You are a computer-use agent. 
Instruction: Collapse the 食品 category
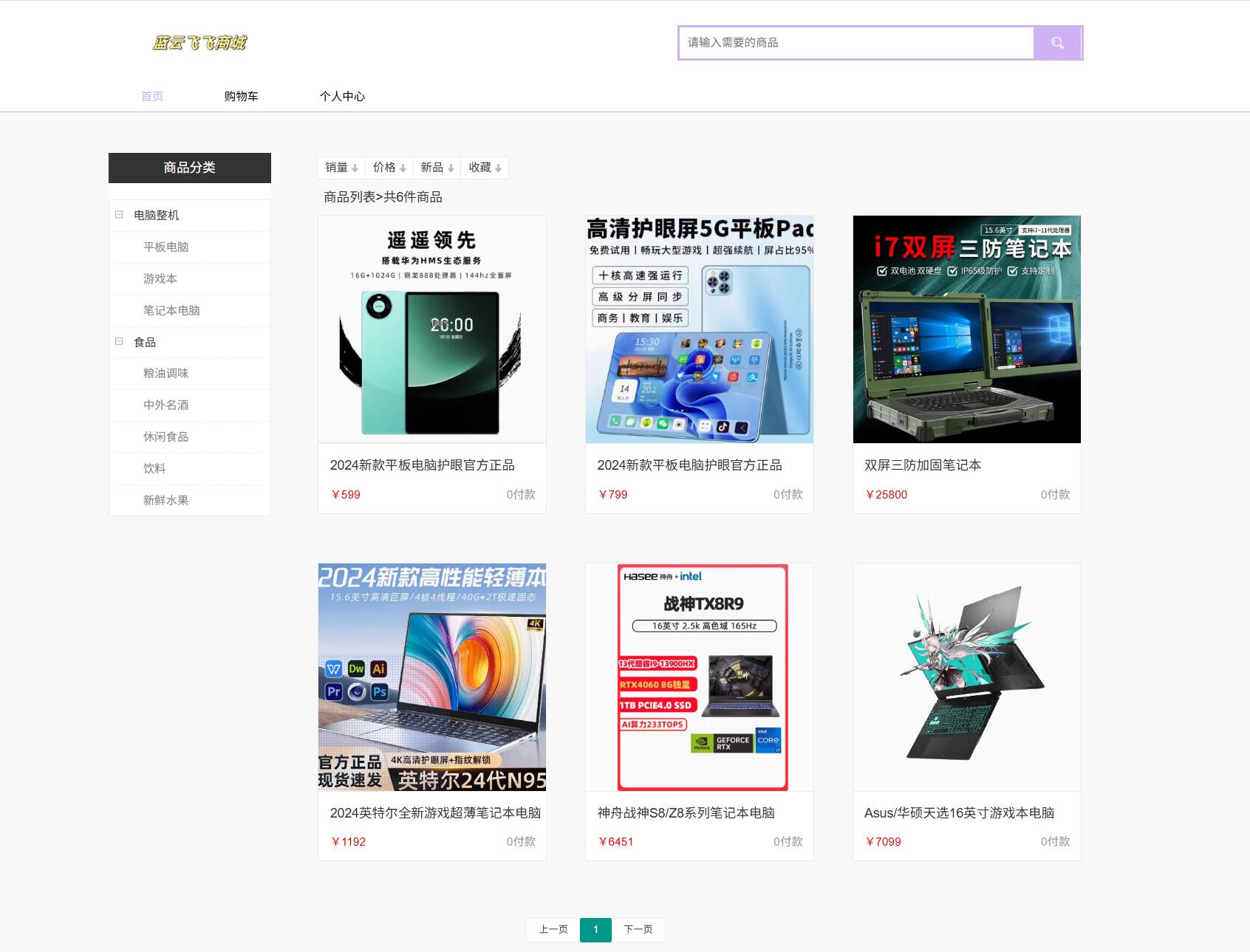pos(119,341)
